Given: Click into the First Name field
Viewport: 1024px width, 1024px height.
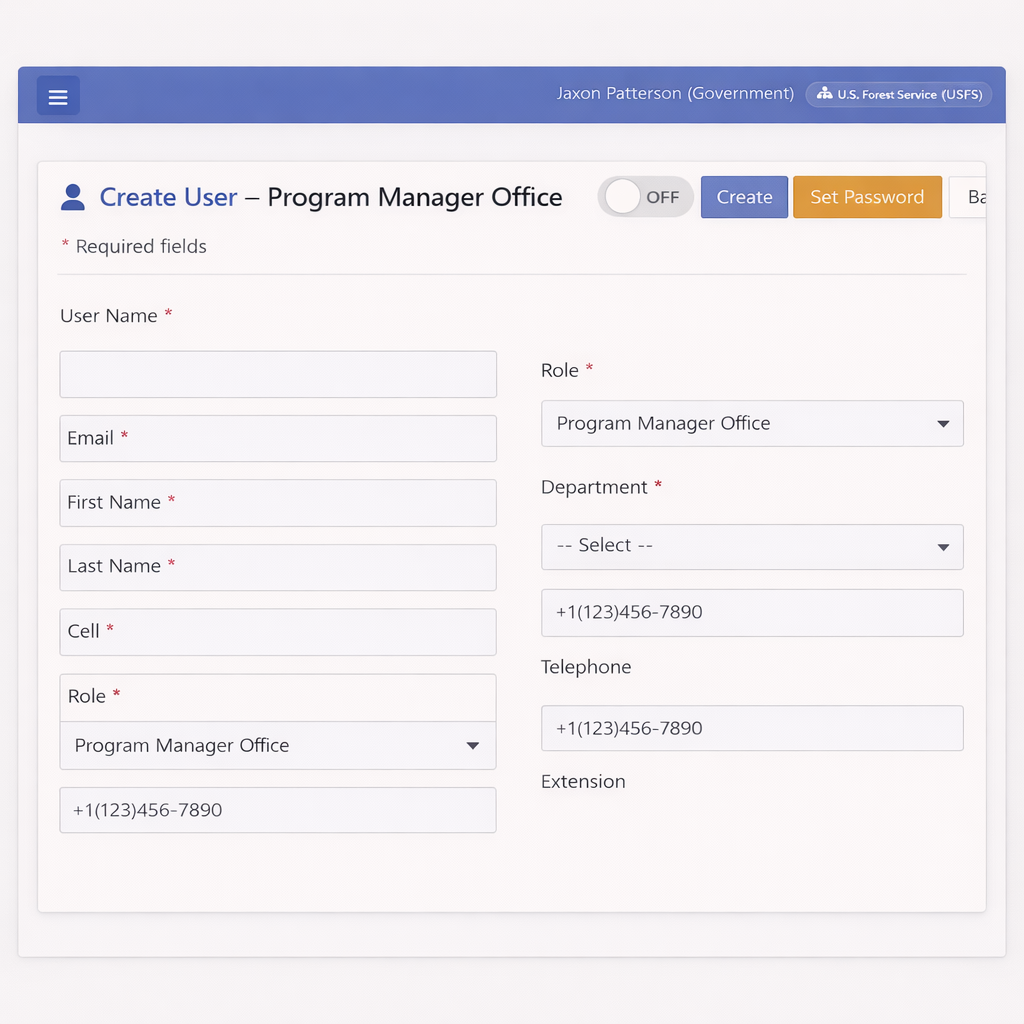Looking at the screenshot, I should point(278,503).
